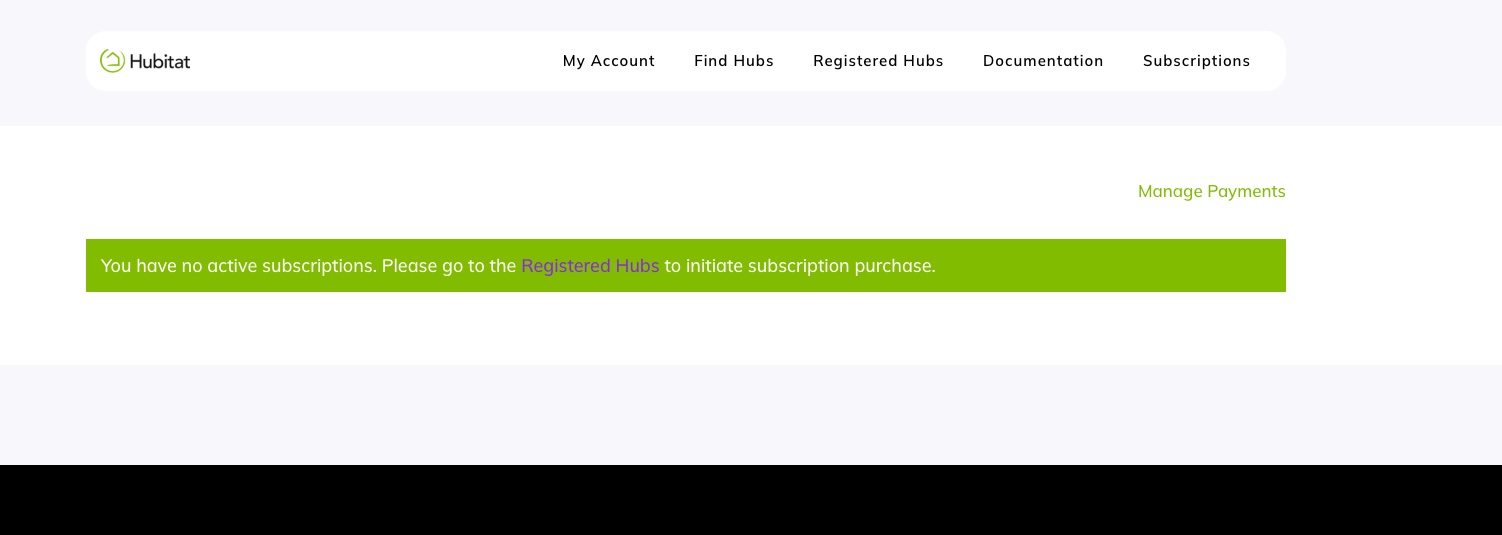Click white space below the green banner

[686, 328]
